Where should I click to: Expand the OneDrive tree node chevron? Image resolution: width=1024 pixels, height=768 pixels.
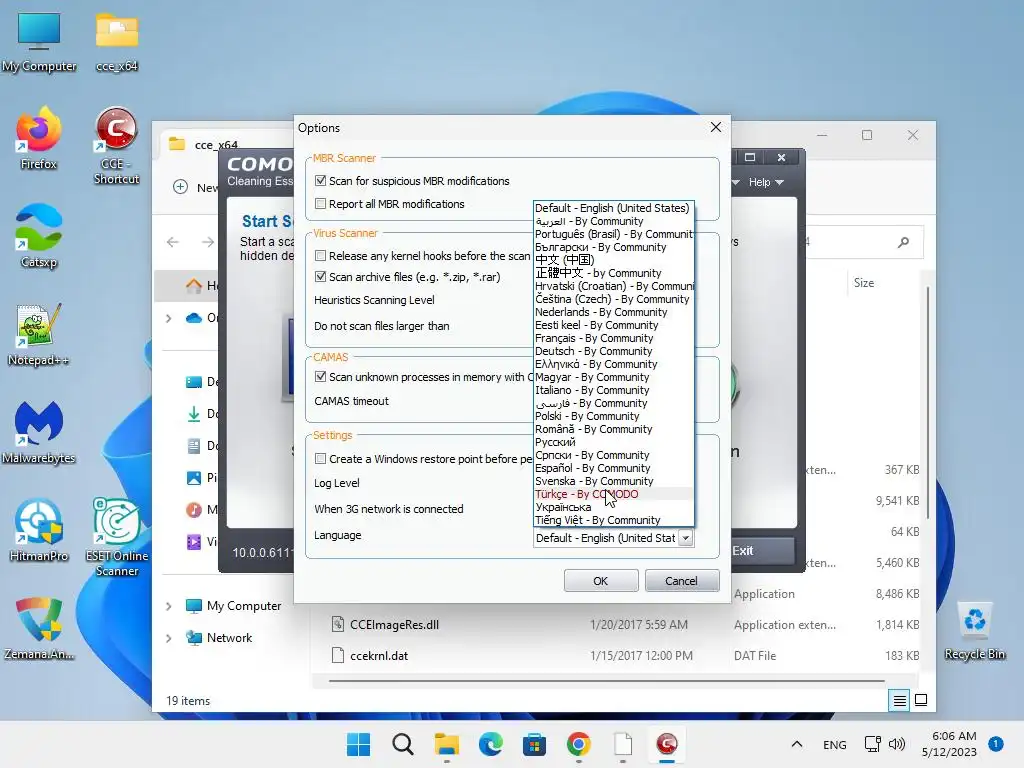[168, 318]
